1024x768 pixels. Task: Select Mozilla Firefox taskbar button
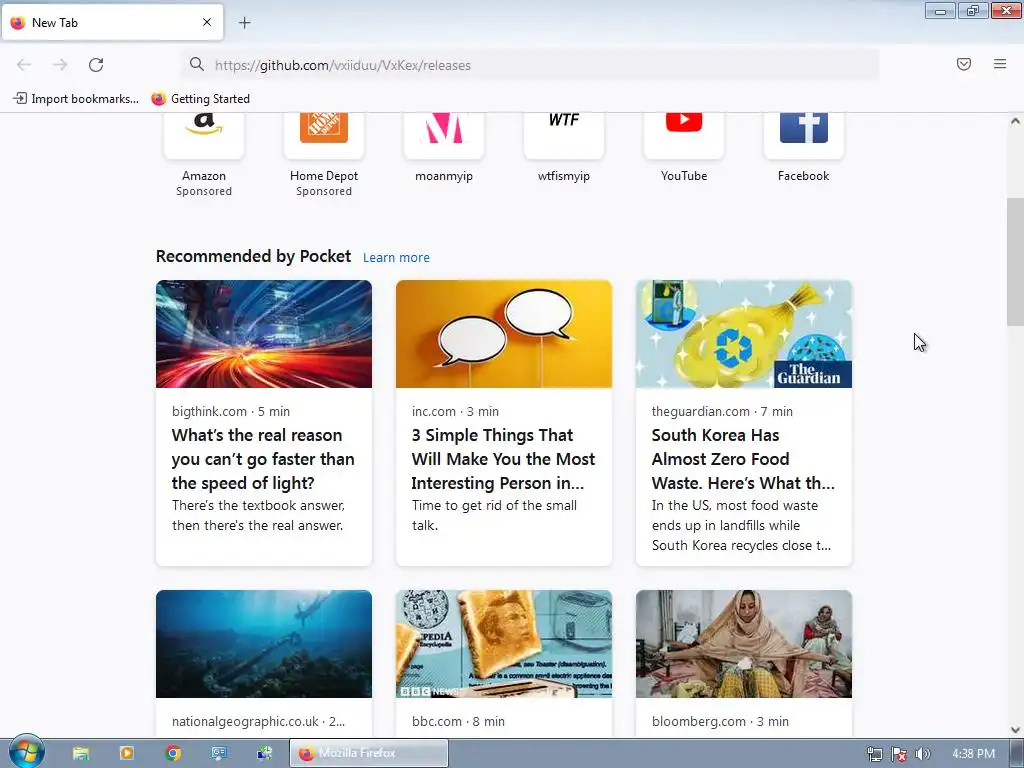(369, 753)
